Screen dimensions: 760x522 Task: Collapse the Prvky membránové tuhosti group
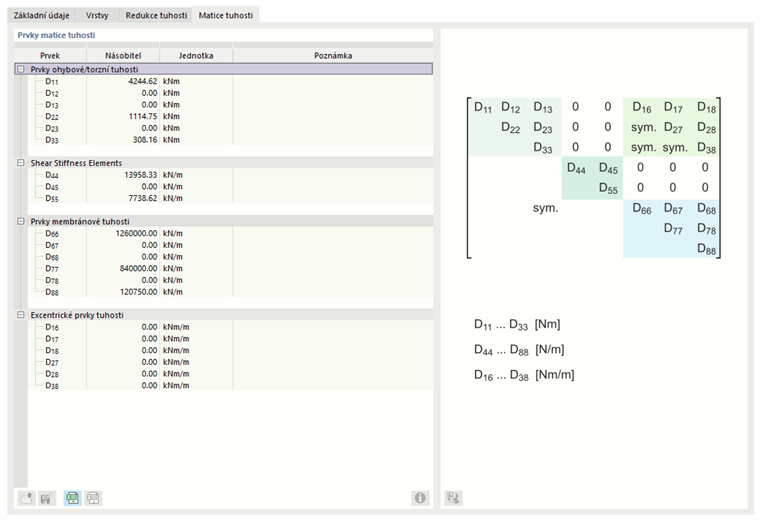click(21, 221)
